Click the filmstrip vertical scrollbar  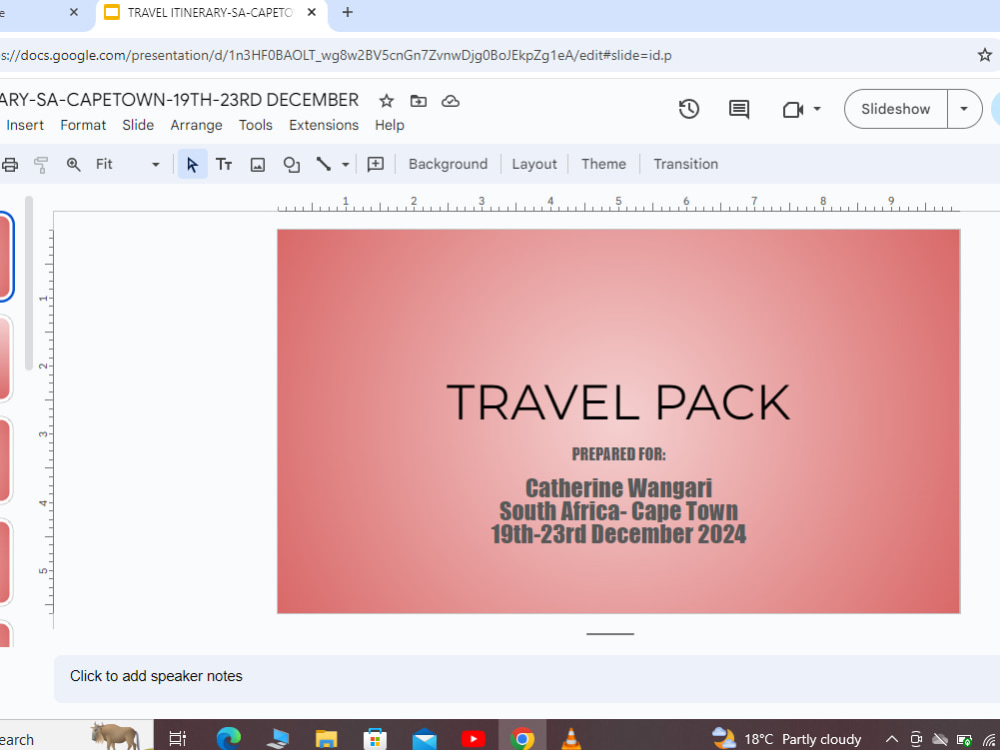(x=28, y=283)
